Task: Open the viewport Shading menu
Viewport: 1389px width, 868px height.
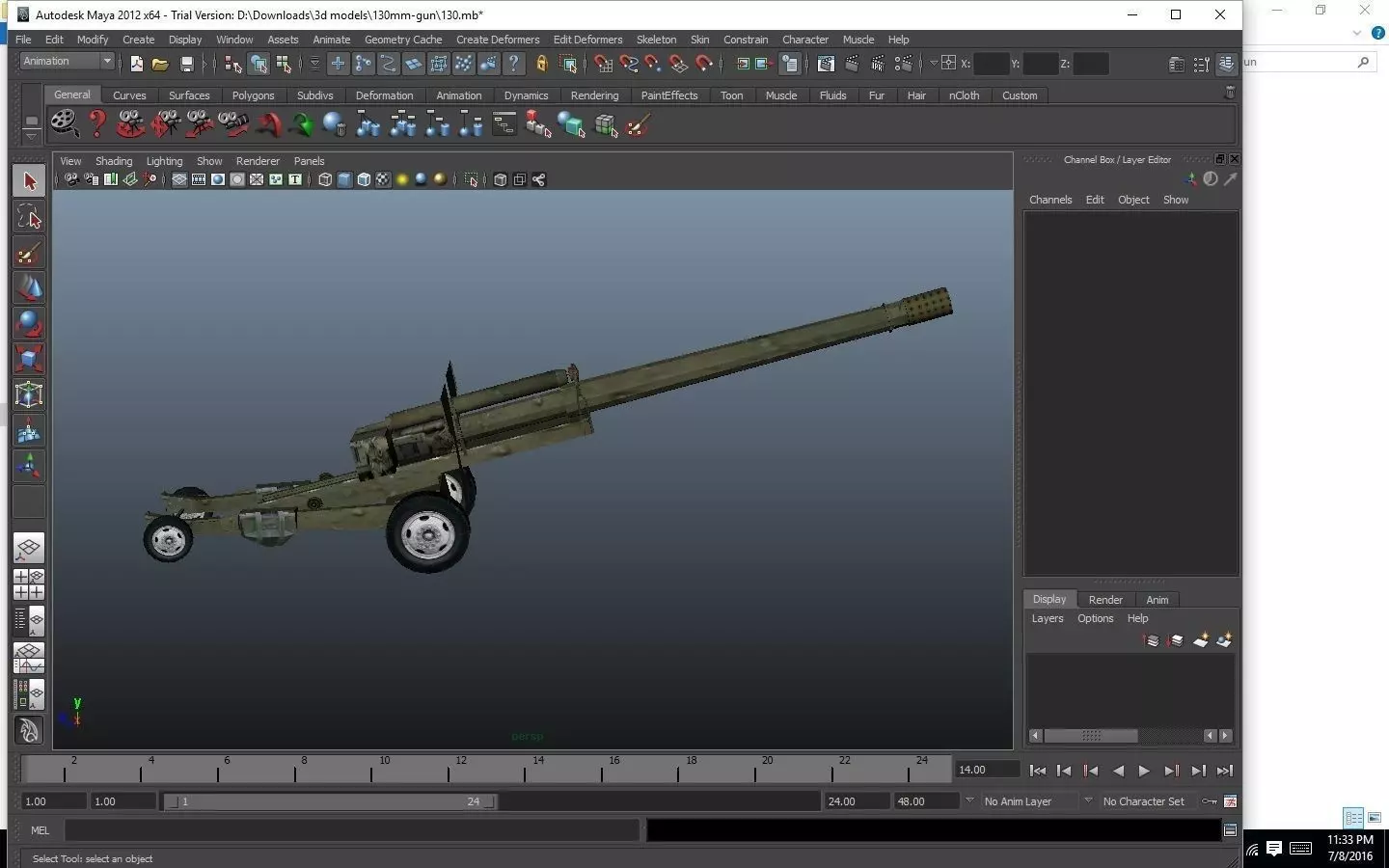Action: 114,161
